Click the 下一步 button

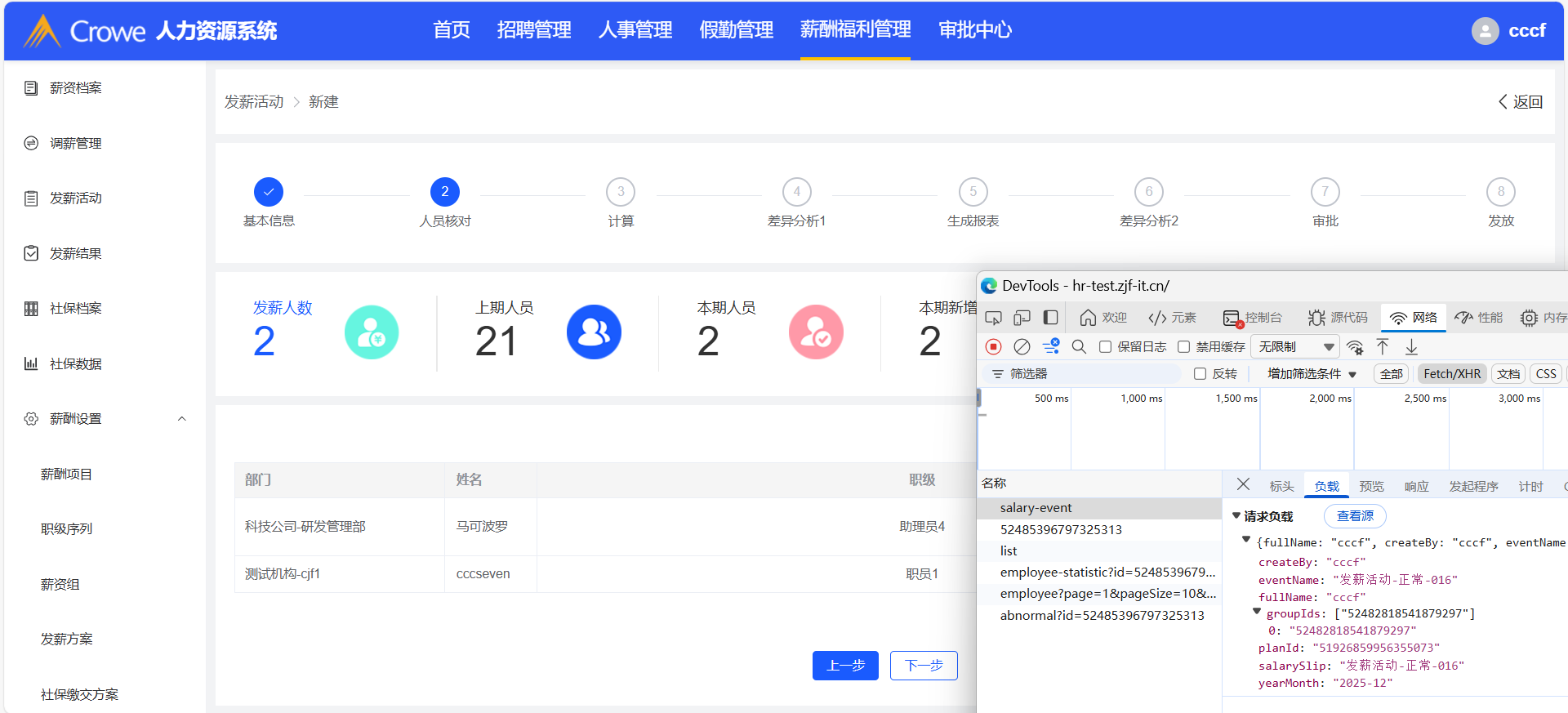click(924, 666)
